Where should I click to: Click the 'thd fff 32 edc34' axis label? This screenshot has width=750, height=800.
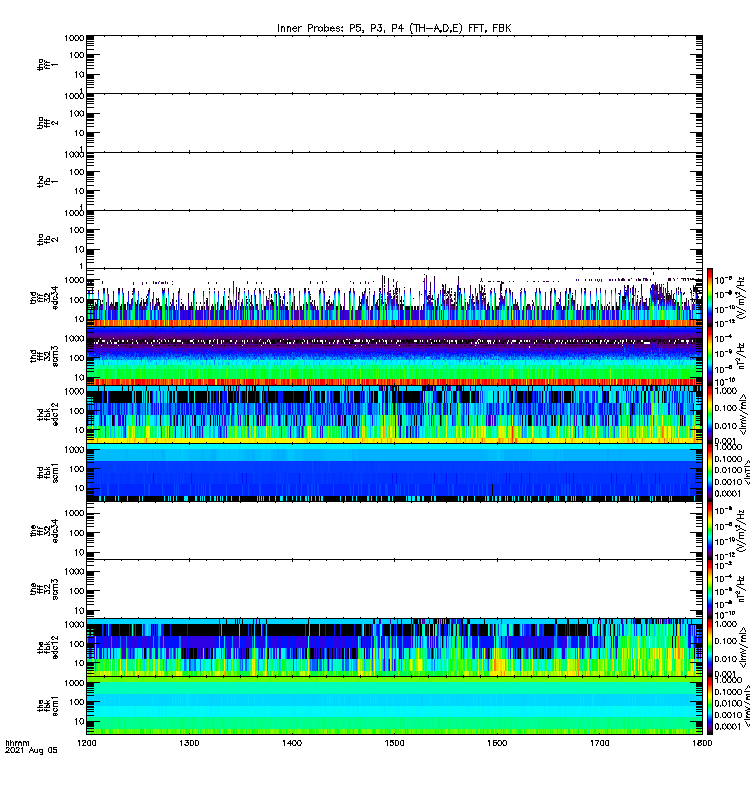click(x=44, y=297)
